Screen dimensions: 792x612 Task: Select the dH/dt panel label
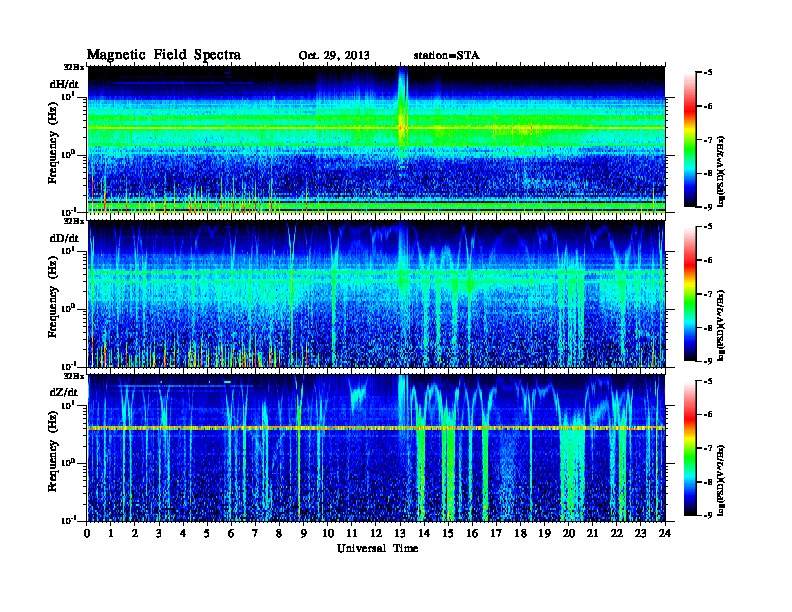(x=64, y=84)
